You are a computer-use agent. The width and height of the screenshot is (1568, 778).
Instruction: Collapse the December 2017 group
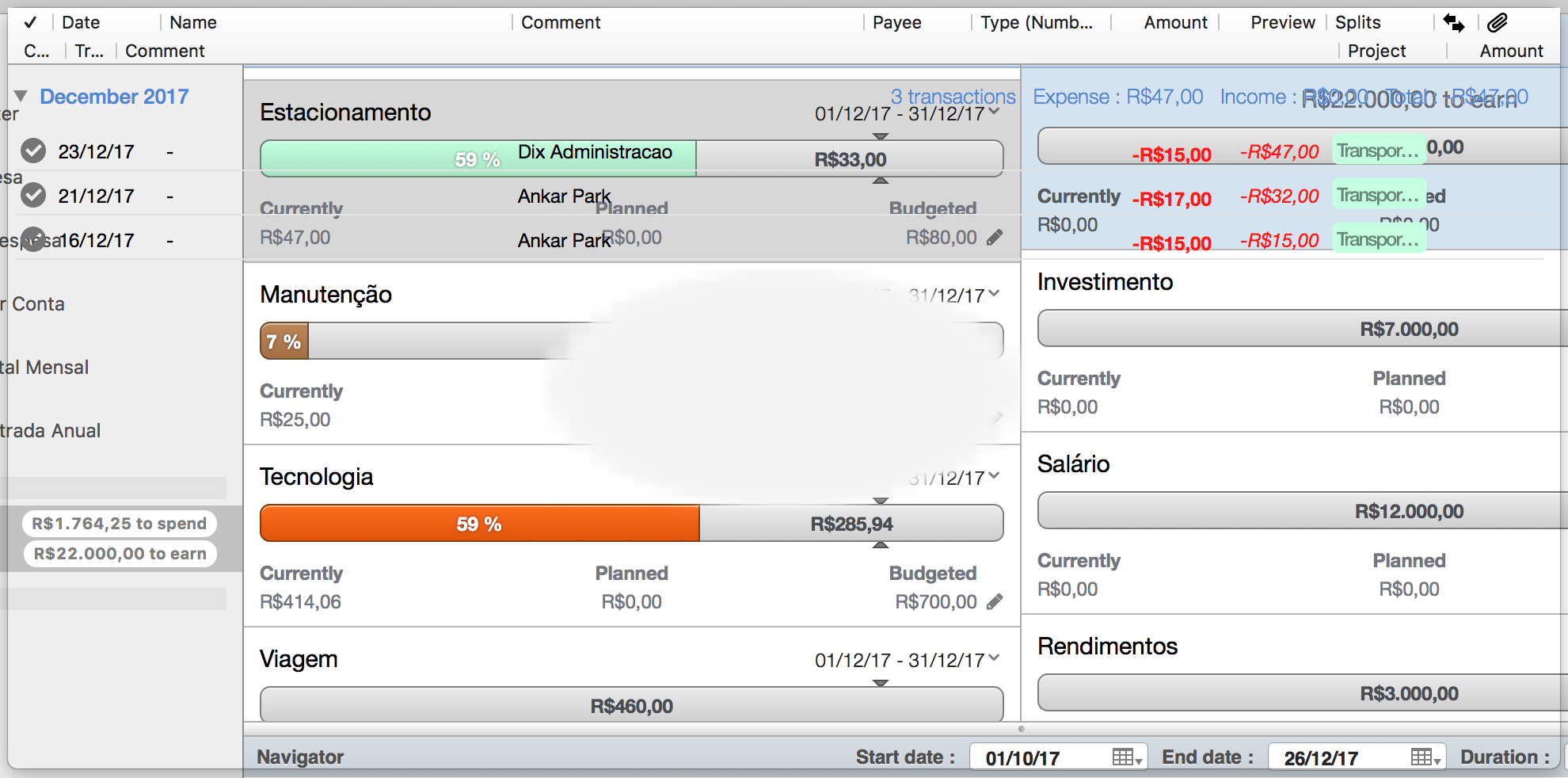click(21, 97)
